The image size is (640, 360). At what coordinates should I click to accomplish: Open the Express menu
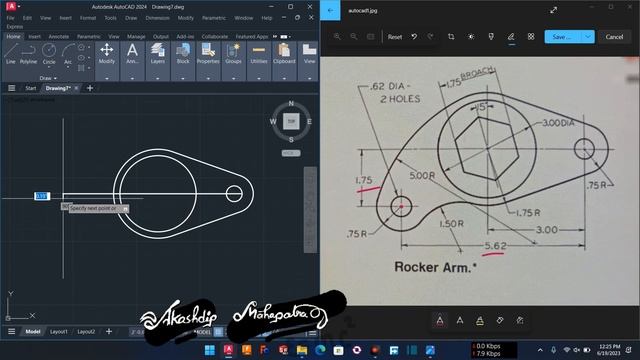(x=15, y=27)
